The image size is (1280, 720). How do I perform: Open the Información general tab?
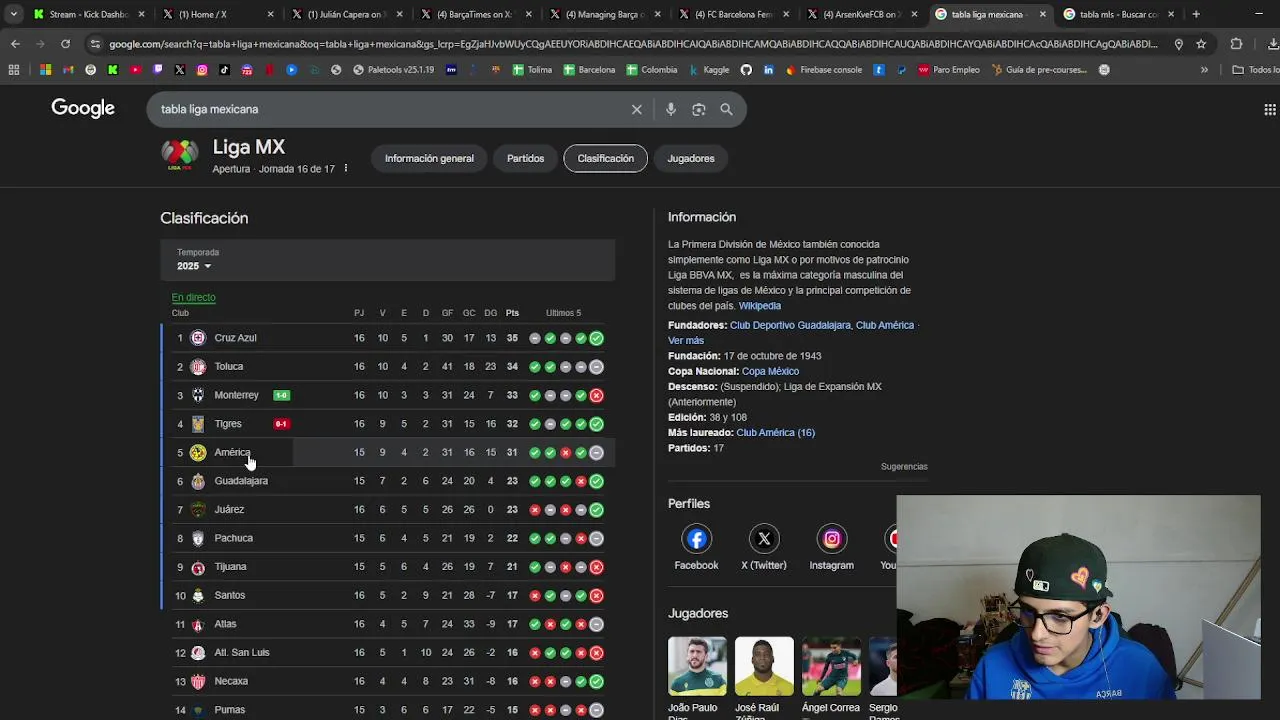[x=429, y=158]
